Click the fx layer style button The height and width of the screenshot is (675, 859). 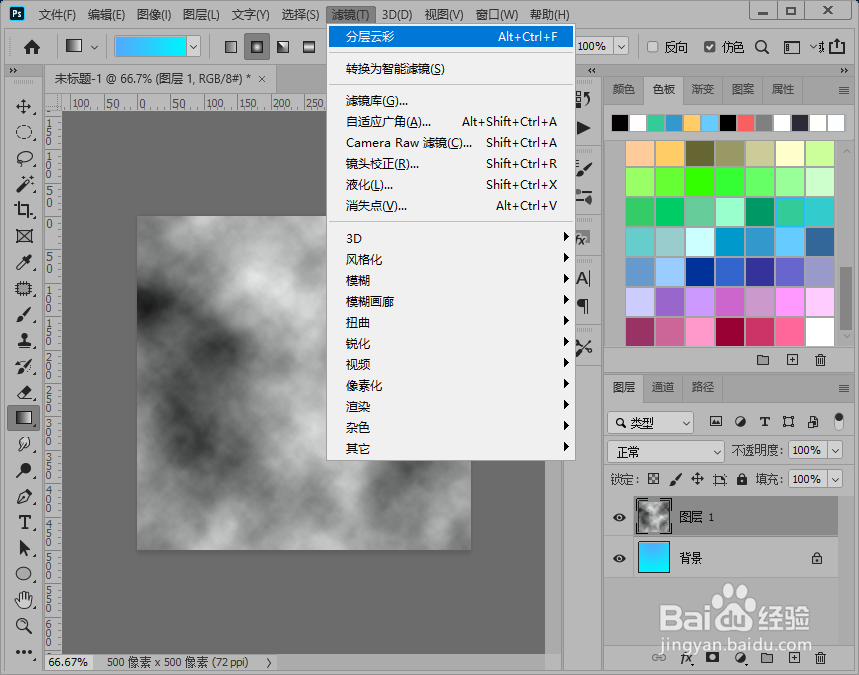(x=685, y=658)
